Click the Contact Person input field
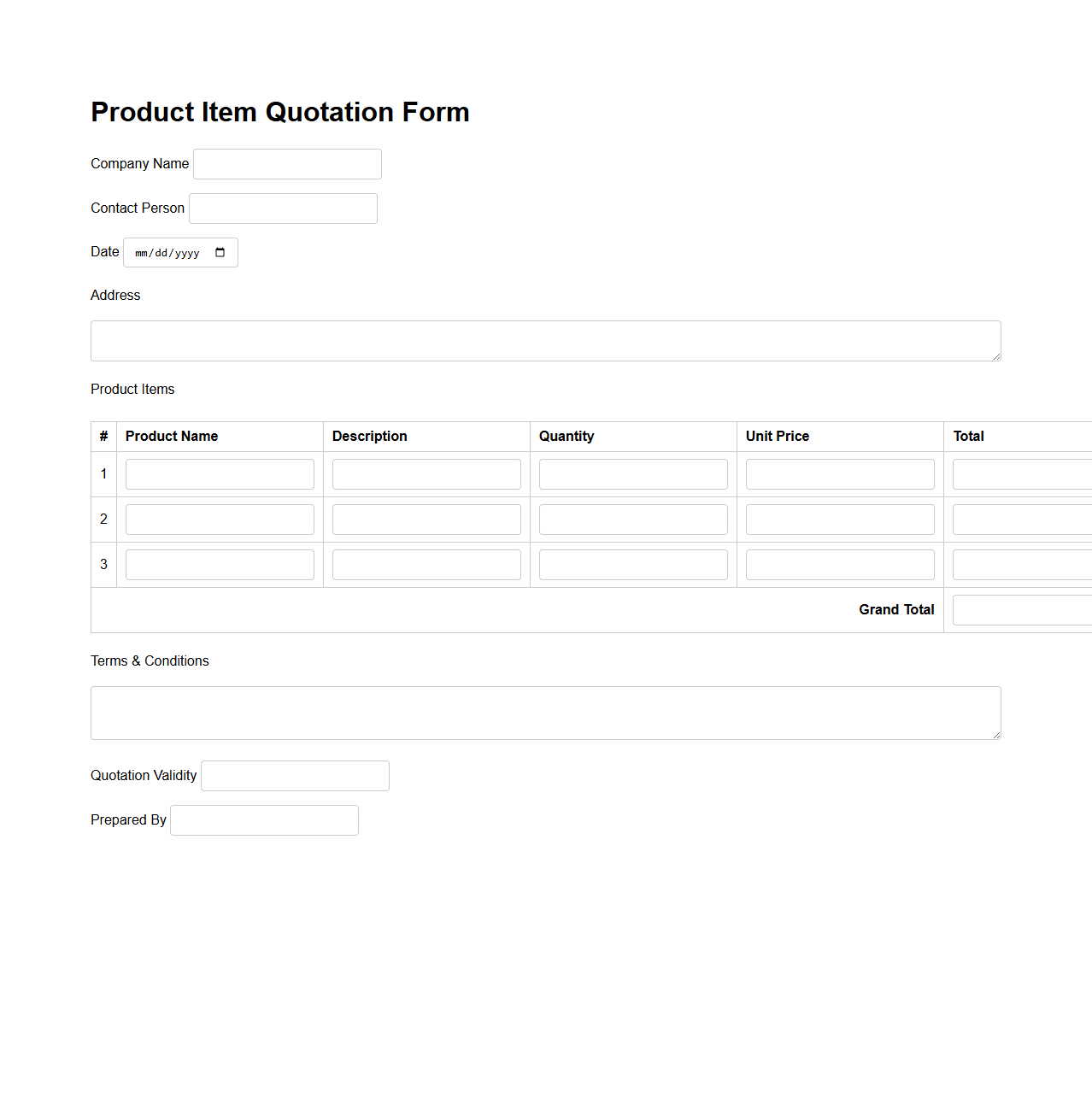This screenshot has width=1092, height=1098. 282,208
